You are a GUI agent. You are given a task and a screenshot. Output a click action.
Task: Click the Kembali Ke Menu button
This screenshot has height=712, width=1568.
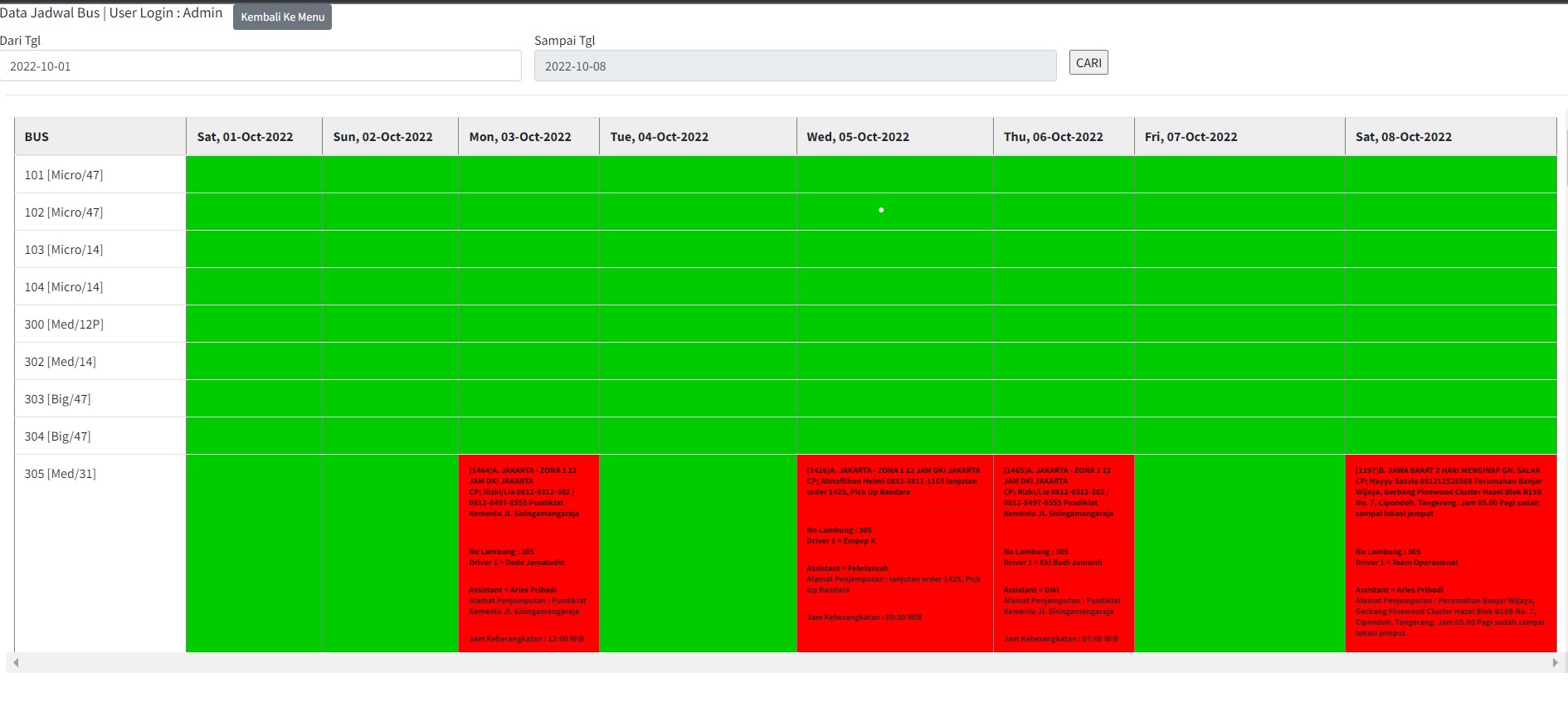tap(282, 17)
